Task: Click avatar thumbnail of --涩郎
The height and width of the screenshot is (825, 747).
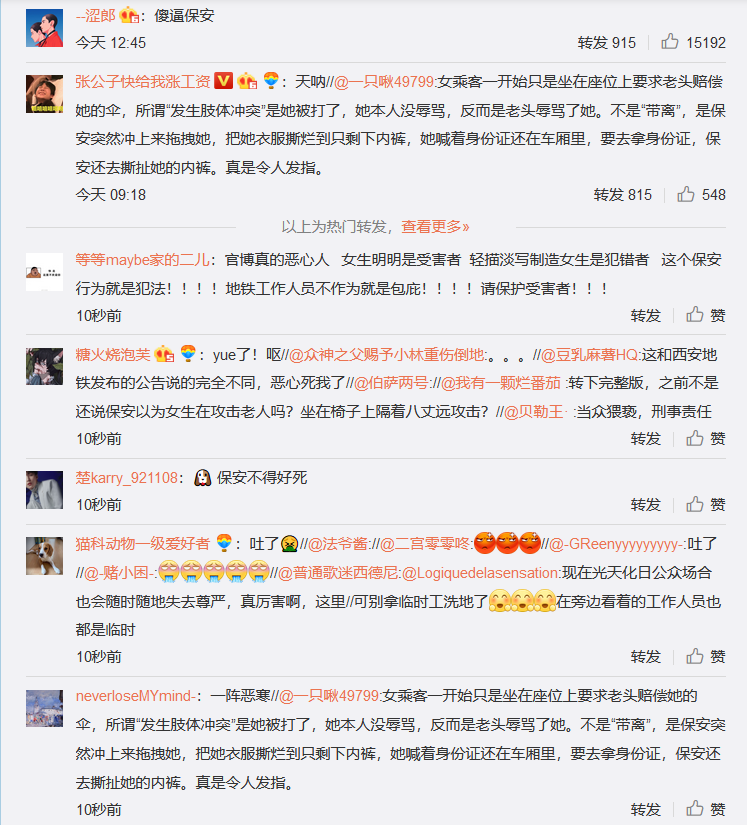Action: tap(44, 28)
